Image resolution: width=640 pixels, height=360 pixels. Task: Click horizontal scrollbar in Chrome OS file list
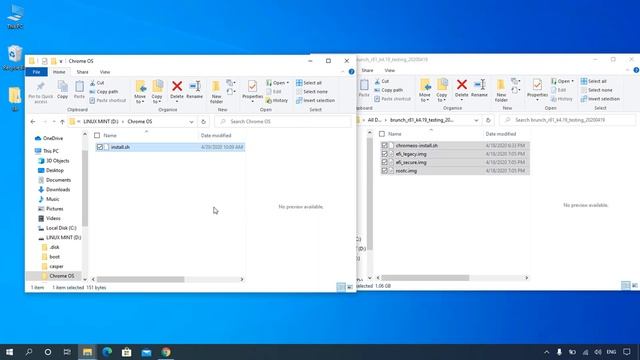140,279
